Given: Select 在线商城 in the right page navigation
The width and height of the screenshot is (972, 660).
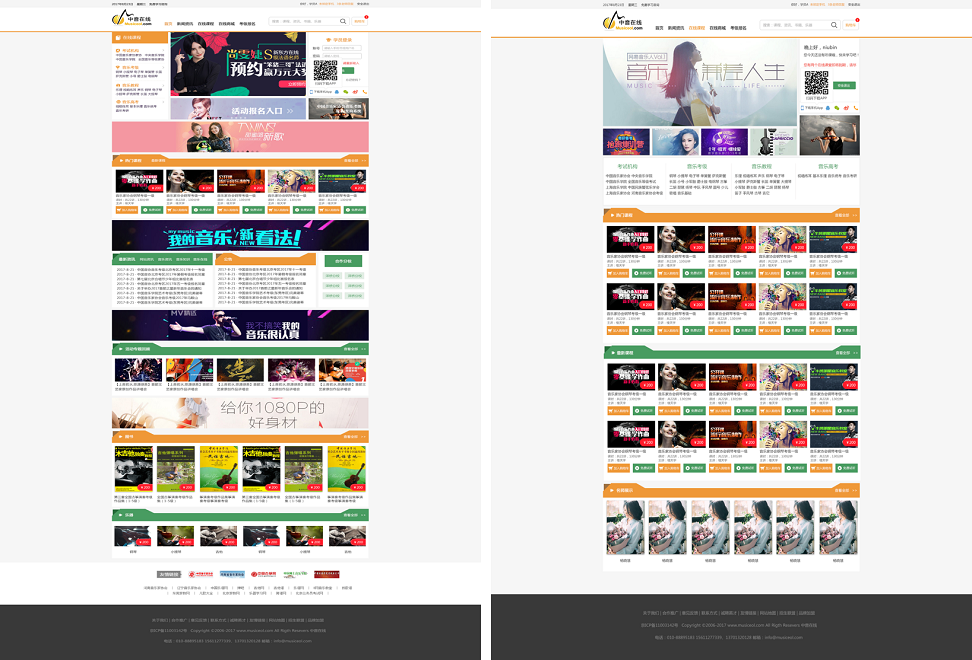Looking at the screenshot, I should click(x=717, y=28).
